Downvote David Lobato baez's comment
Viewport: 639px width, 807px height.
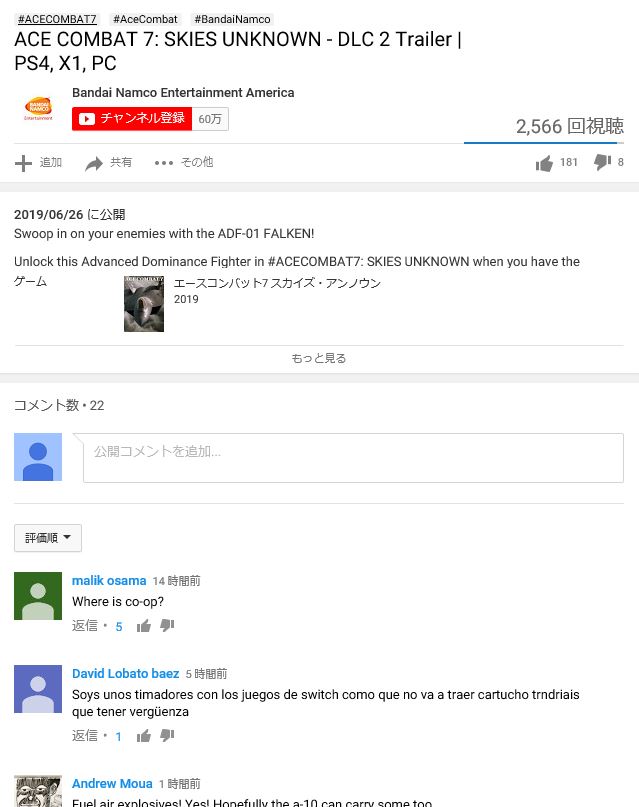click(167, 735)
